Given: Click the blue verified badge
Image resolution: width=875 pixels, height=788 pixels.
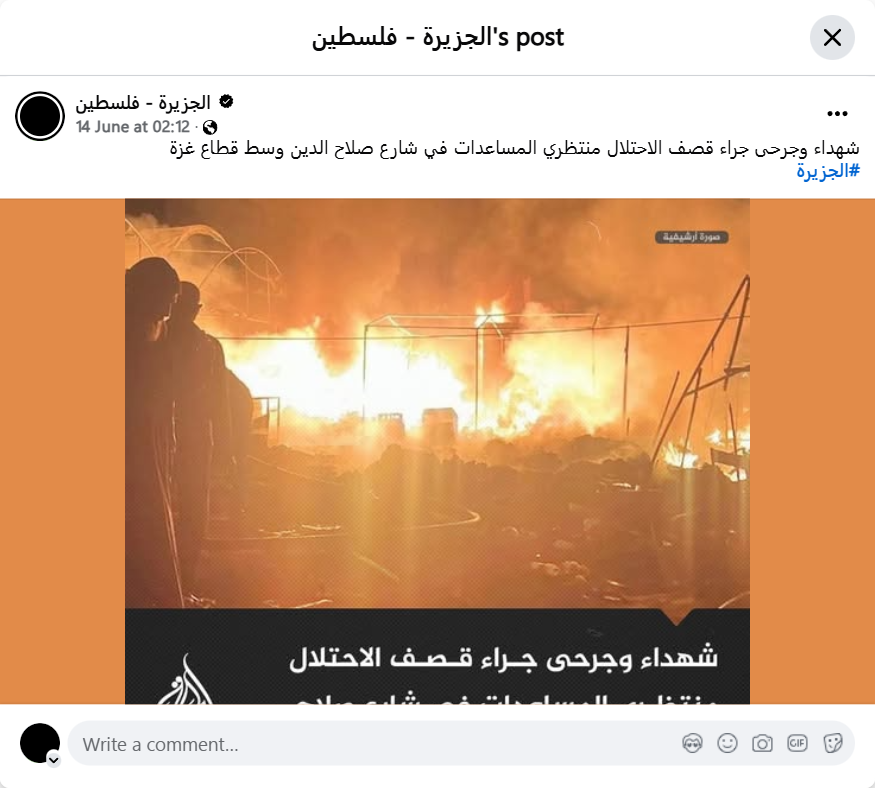Looking at the screenshot, I should [226, 102].
